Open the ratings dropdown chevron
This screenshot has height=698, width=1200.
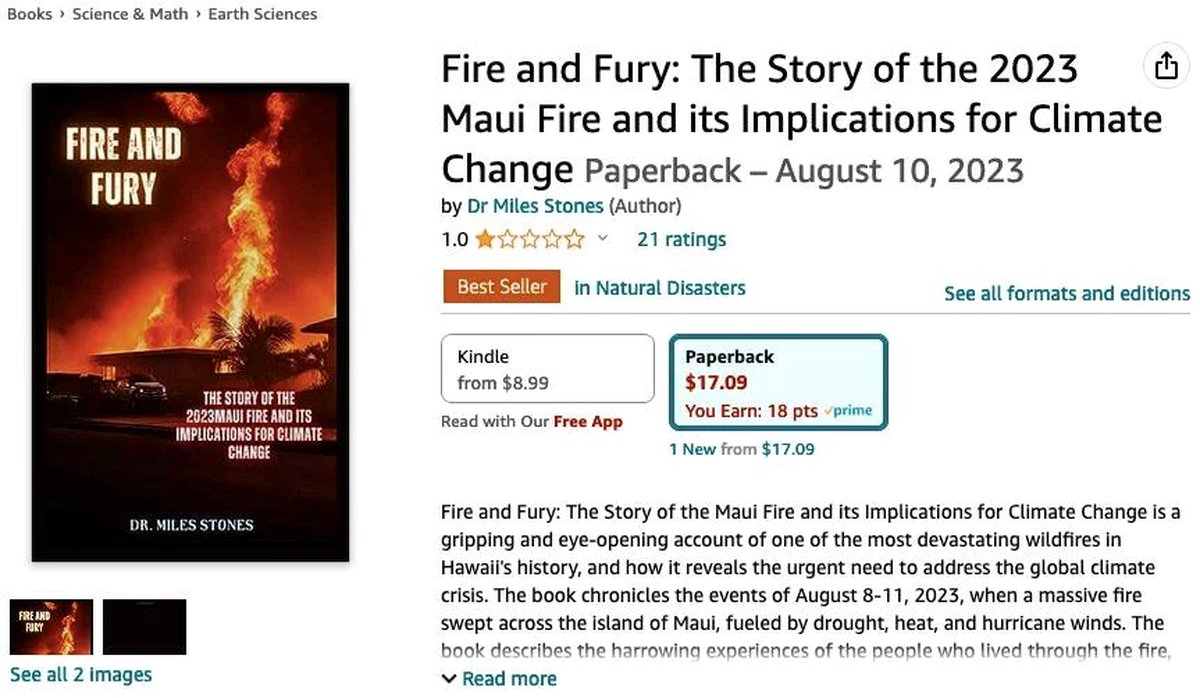(x=602, y=239)
